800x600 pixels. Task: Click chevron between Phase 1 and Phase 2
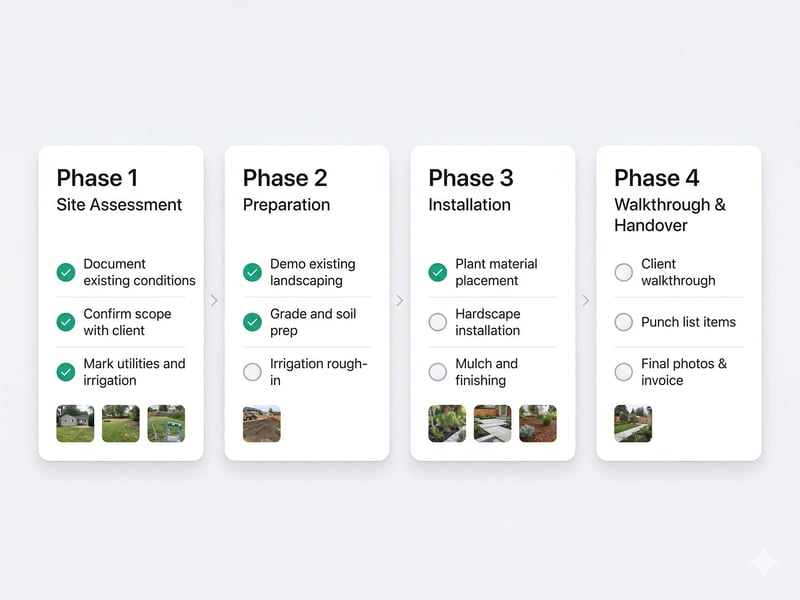click(x=214, y=300)
